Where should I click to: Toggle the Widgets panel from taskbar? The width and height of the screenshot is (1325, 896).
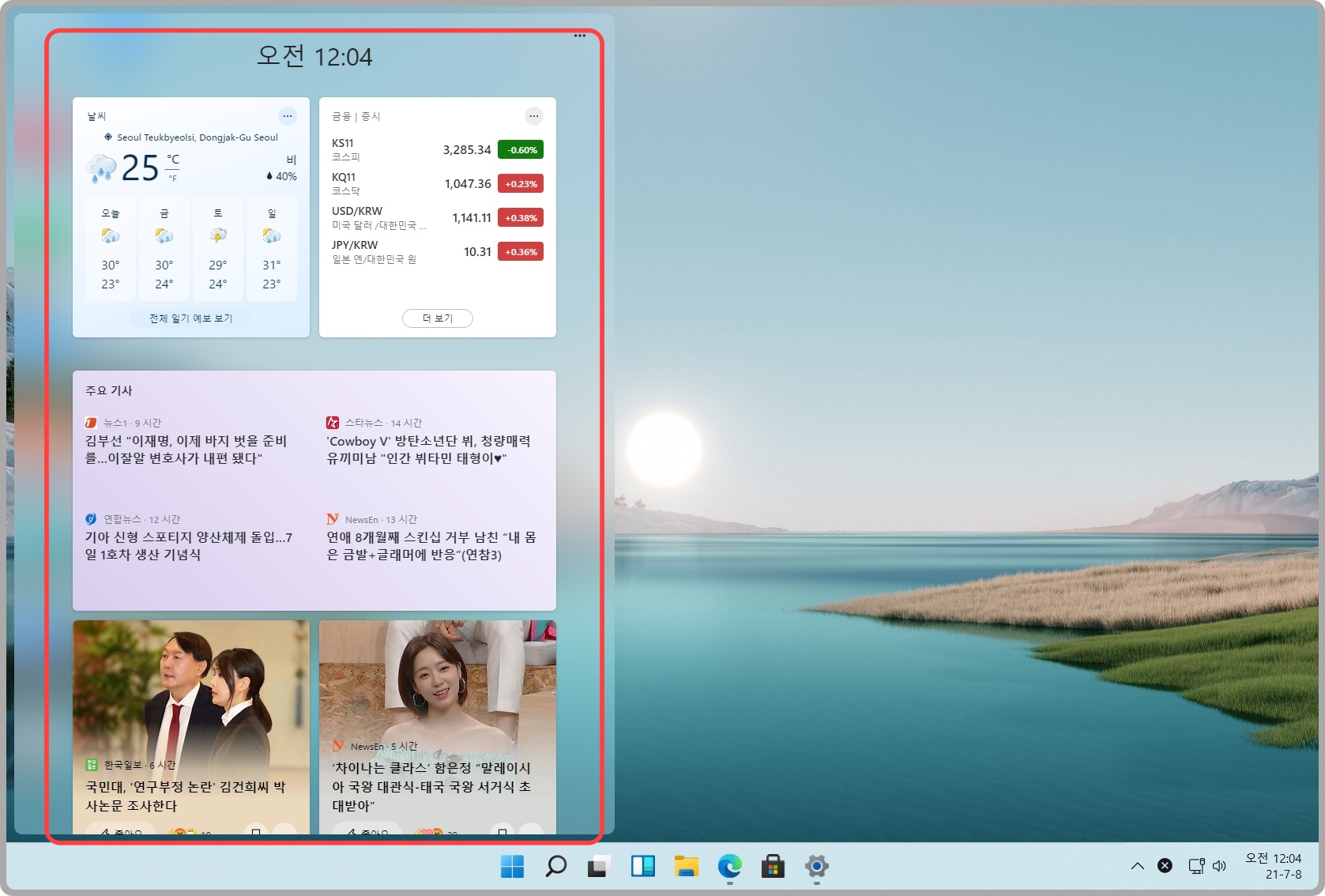[x=642, y=867]
